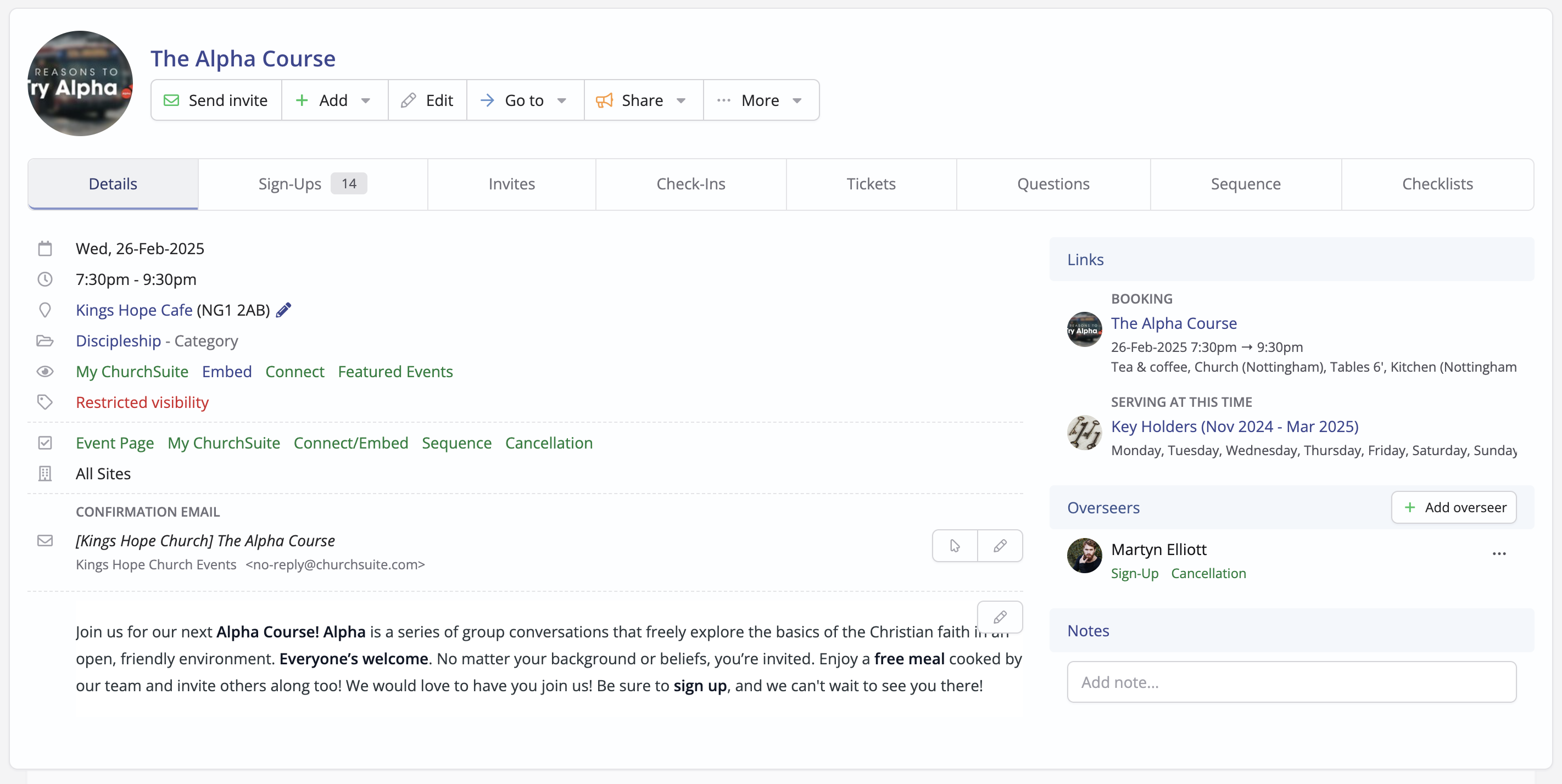1562x784 pixels.
Task: Click Martyn Elliott's avatar photo
Action: coord(1085,556)
